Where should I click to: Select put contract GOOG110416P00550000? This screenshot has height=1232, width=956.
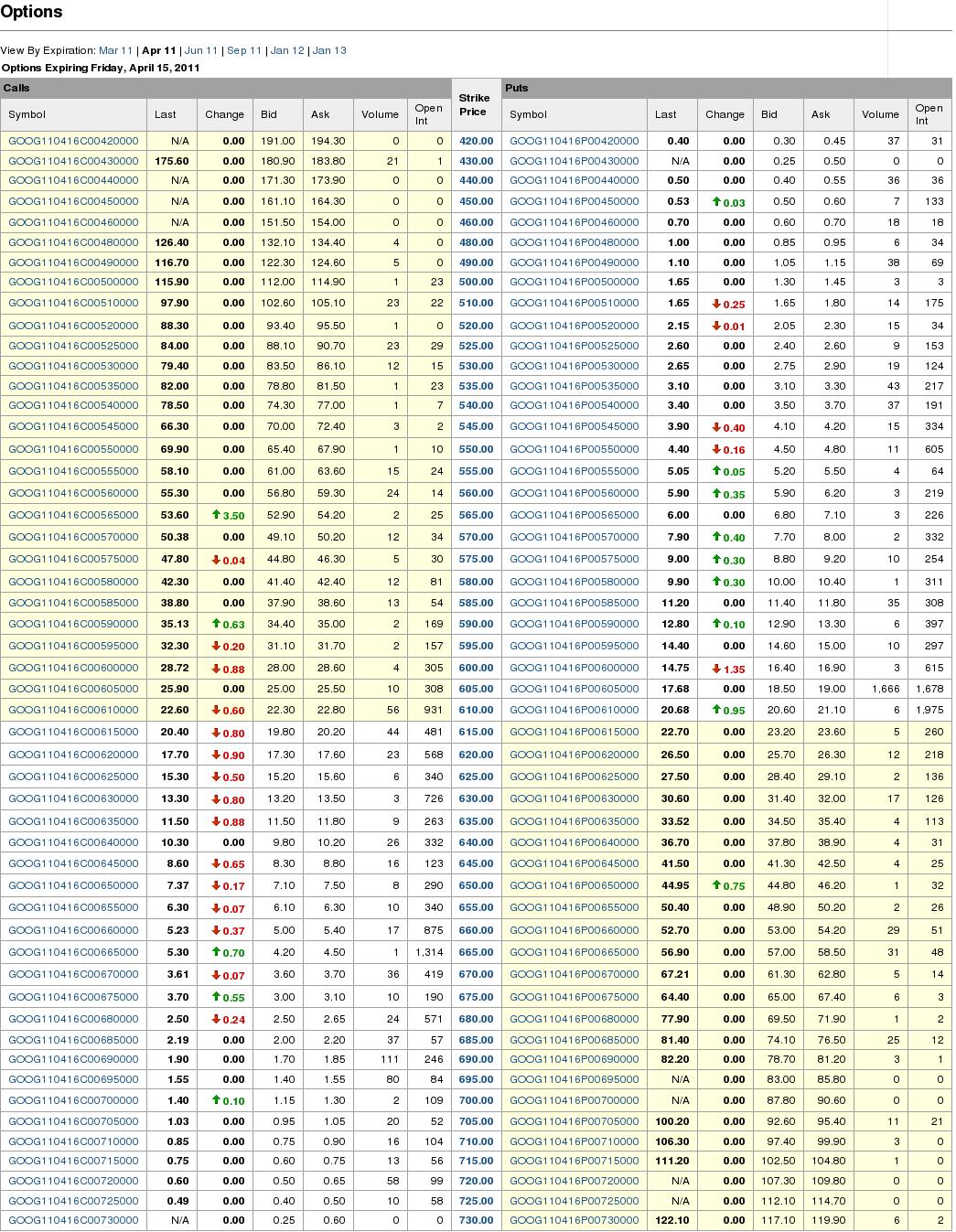(575, 449)
